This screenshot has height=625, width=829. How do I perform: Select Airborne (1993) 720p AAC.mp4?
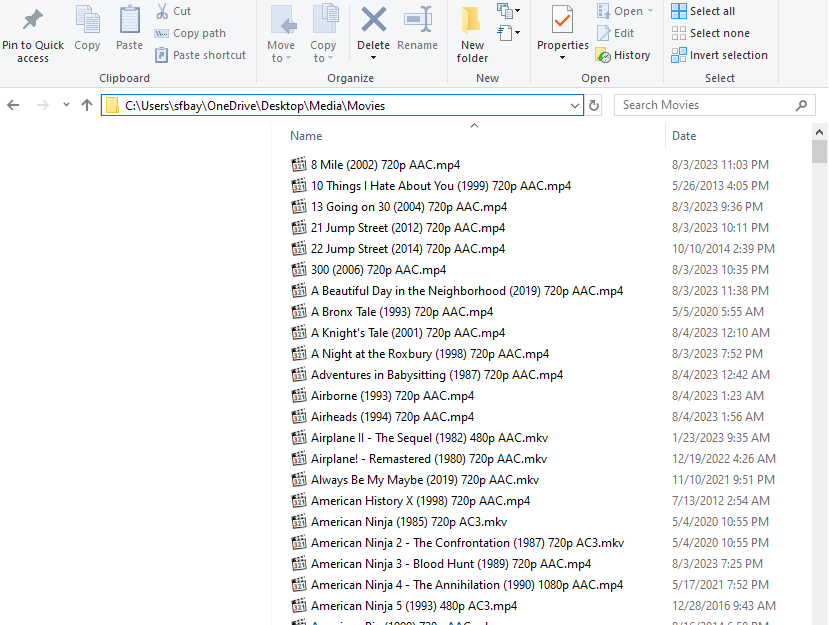[x=392, y=396]
